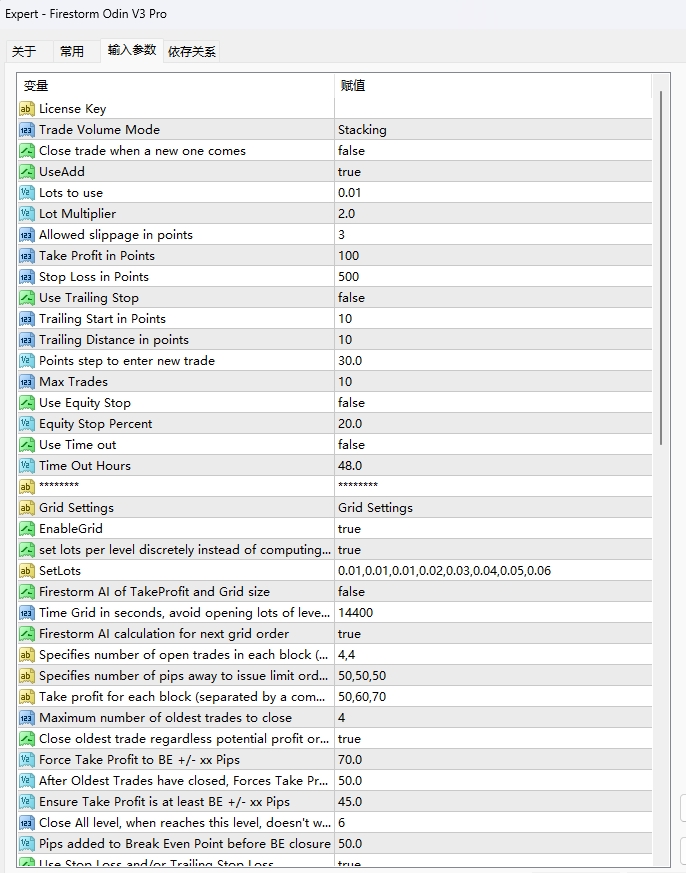Click the Force Take Profit to BE icon
Screen dimensions: 686x873
[x=27, y=759]
